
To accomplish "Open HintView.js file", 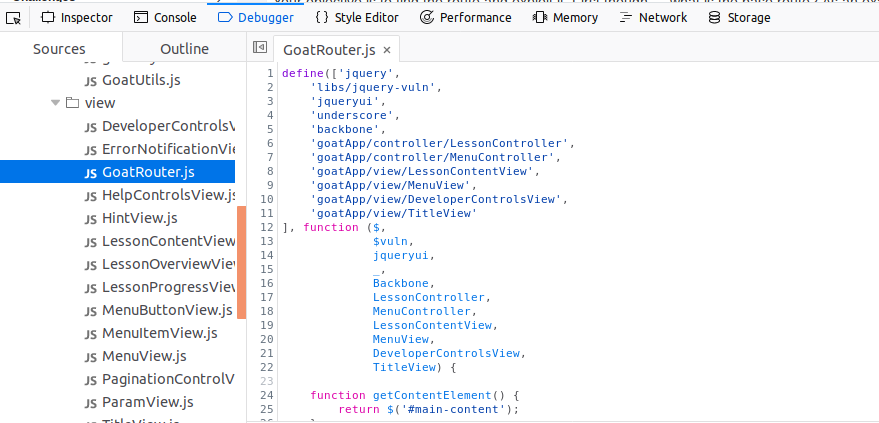I will [x=139, y=218].
